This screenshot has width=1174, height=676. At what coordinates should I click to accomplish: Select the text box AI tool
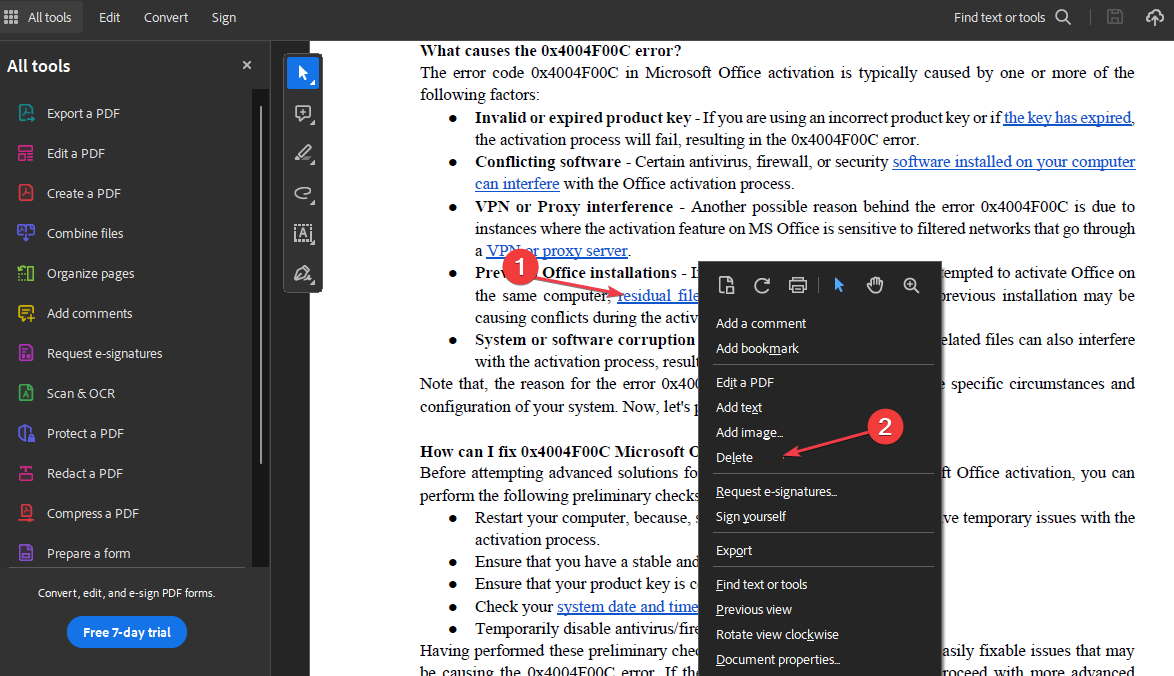coord(302,234)
